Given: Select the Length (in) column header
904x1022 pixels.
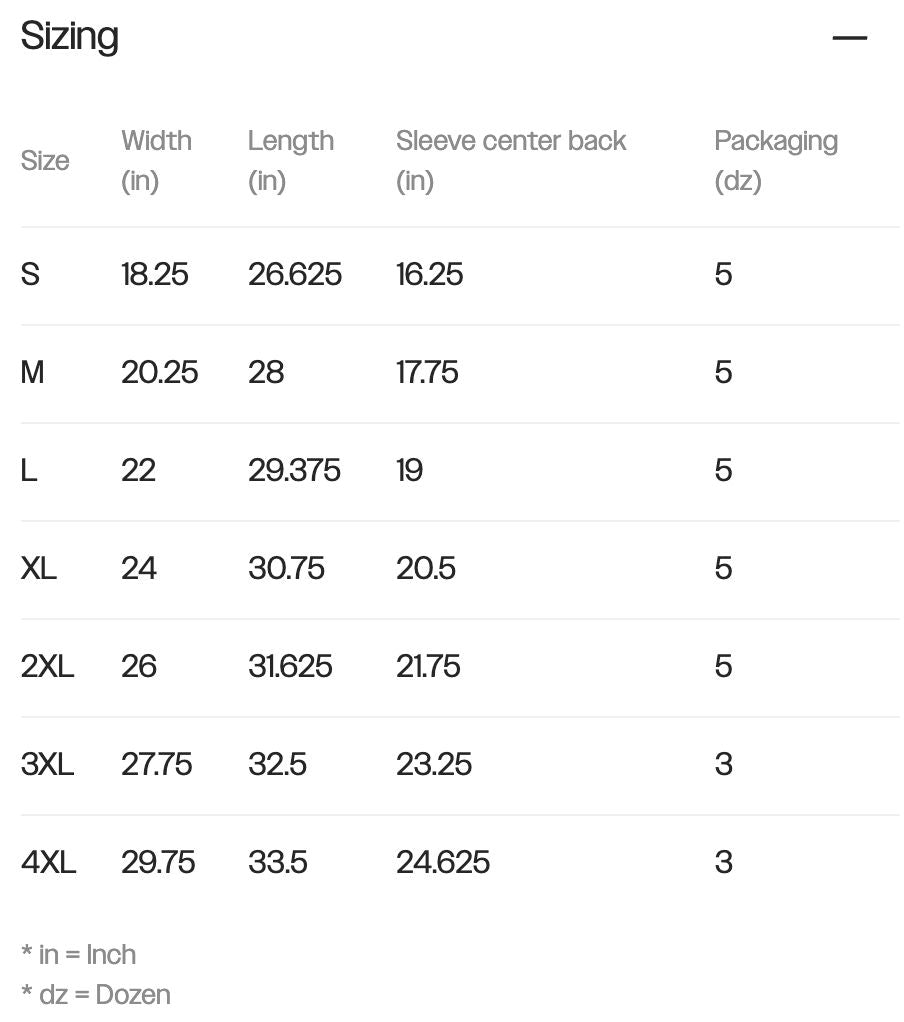Looking at the screenshot, I should [x=291, y=160].
